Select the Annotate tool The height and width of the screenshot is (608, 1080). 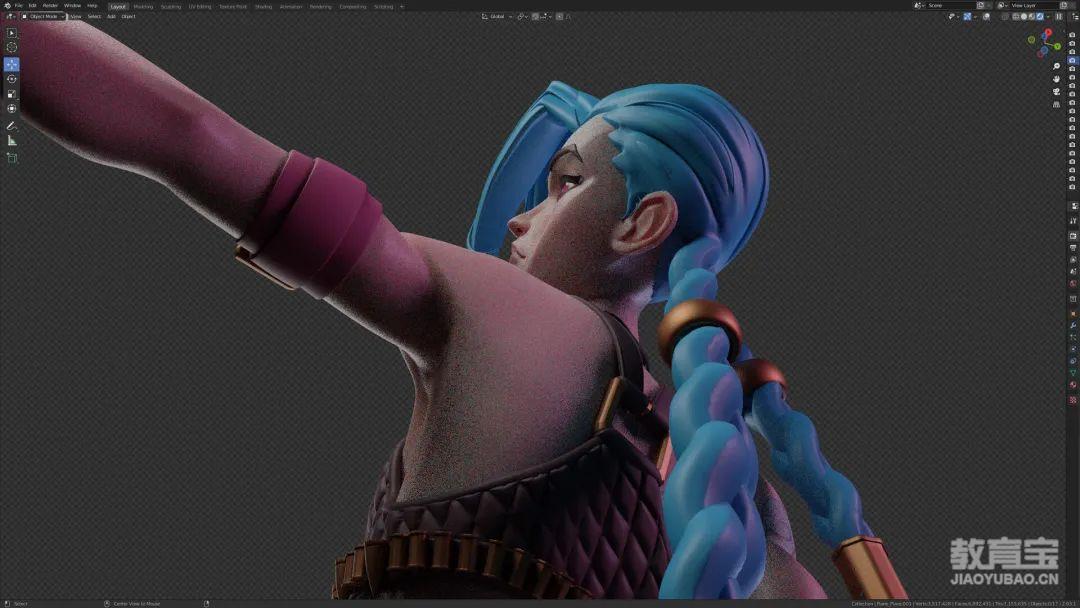coord(12,126)
